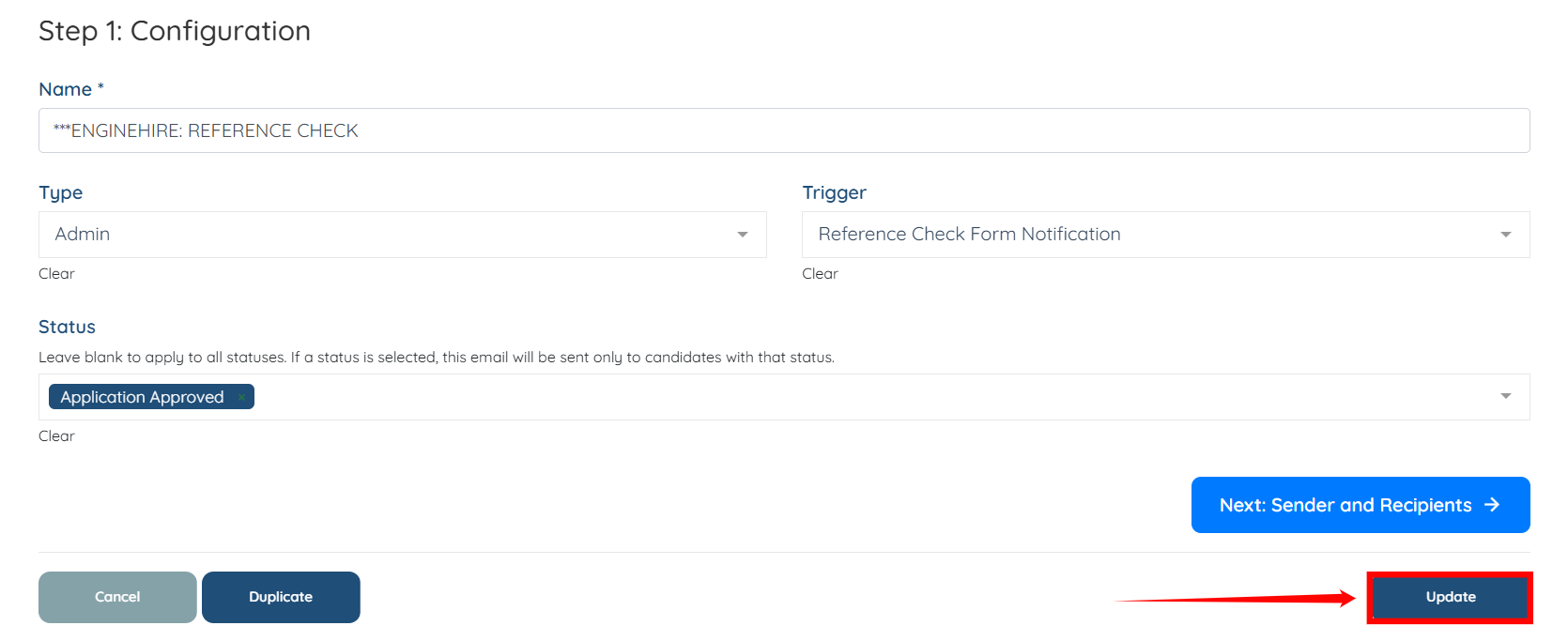Click the Trigger field label

pyautogui.click(x=834, y=192)
